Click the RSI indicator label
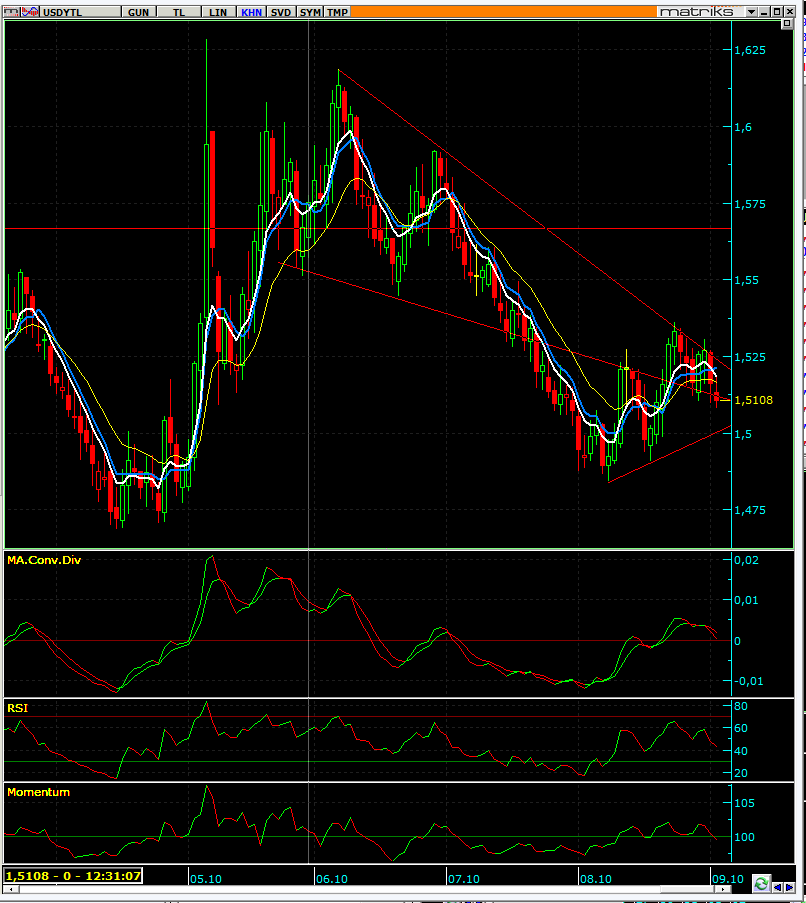 click(x=17, y=707)
